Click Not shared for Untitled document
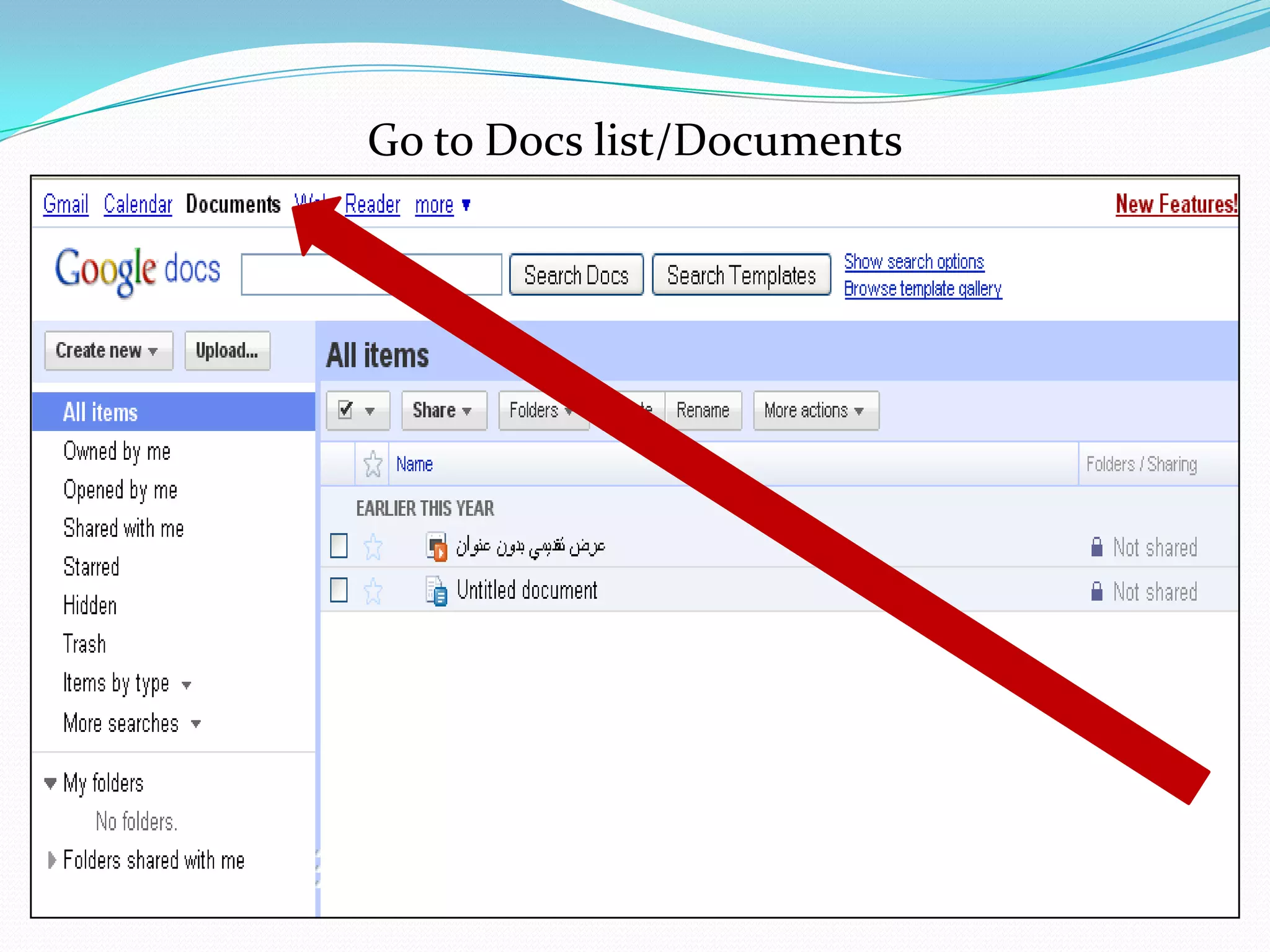Screen dimensions: 1270x952 click(x=1155, y=592)
